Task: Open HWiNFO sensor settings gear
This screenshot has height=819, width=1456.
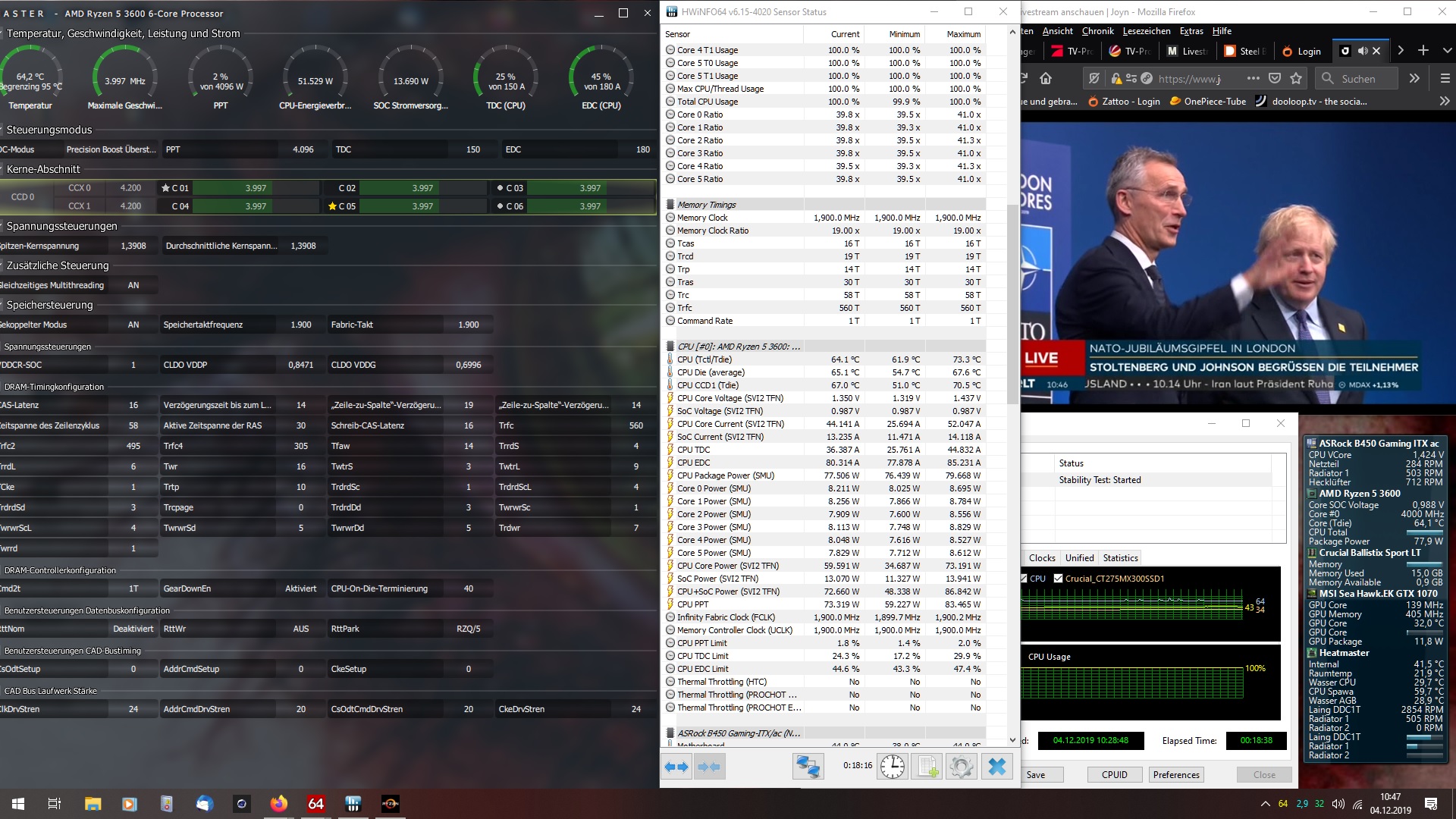Action: click(x=961, y=767)
